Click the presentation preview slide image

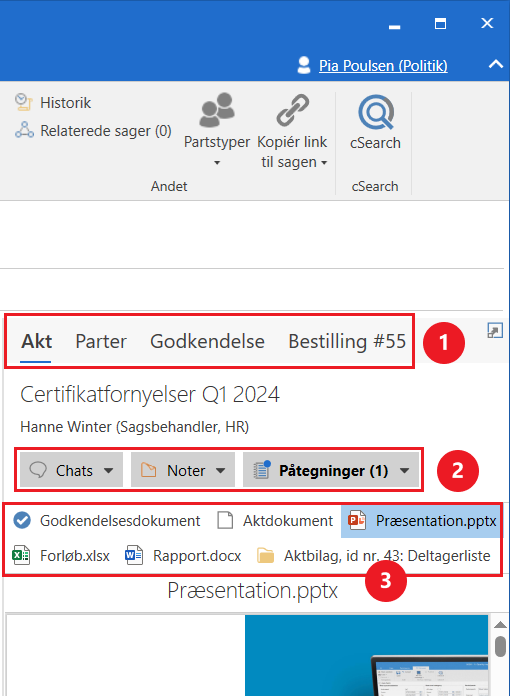click(366, 655)
